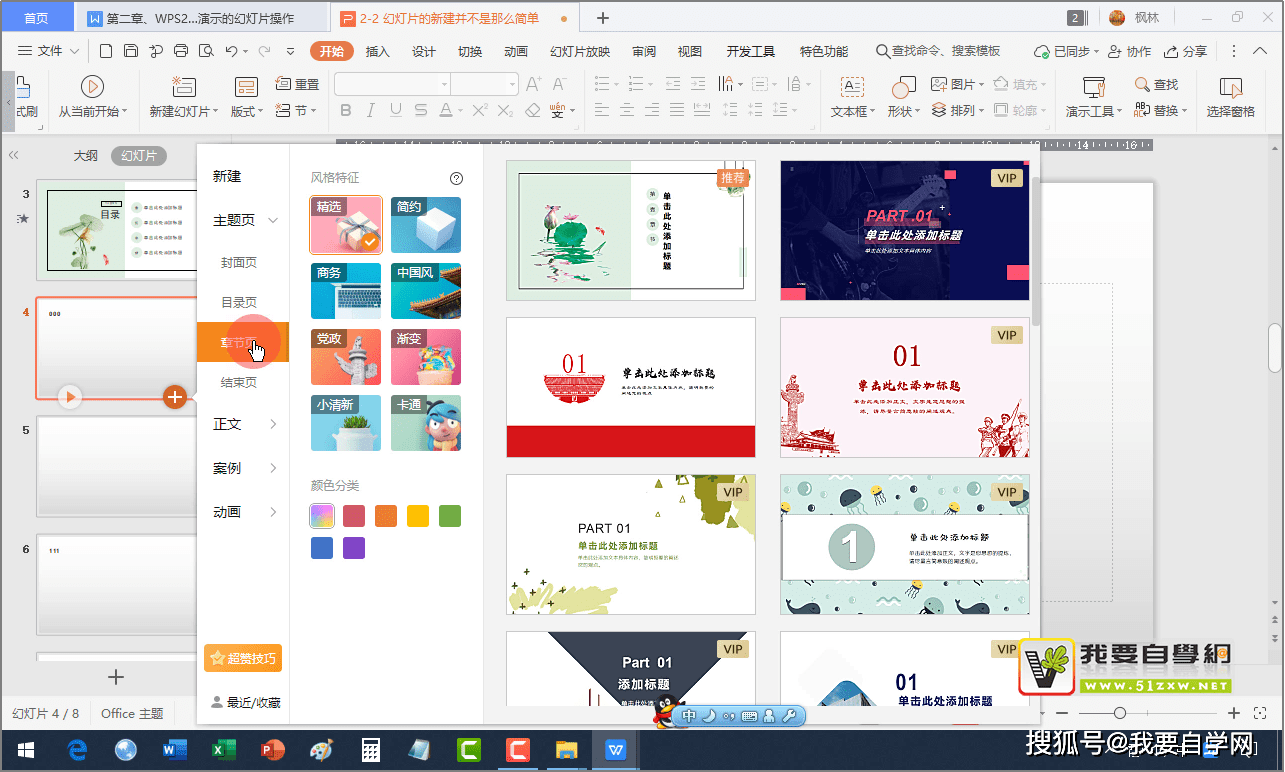Open the font name combo box
Screen dimensions: 1285x772
(392, 84)
